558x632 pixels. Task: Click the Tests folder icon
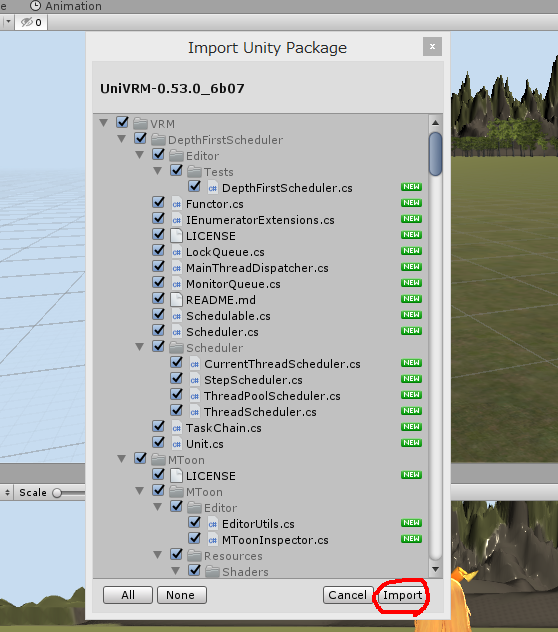point(194,172)
